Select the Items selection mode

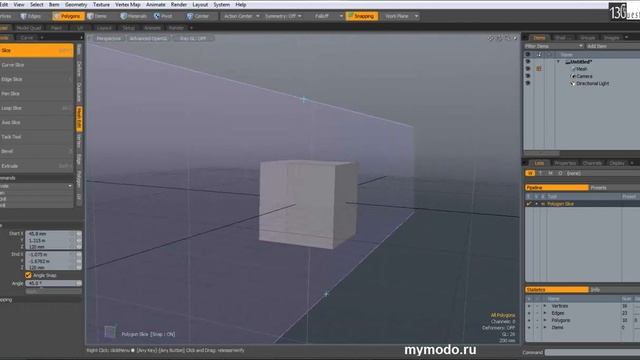coord(97,16)
